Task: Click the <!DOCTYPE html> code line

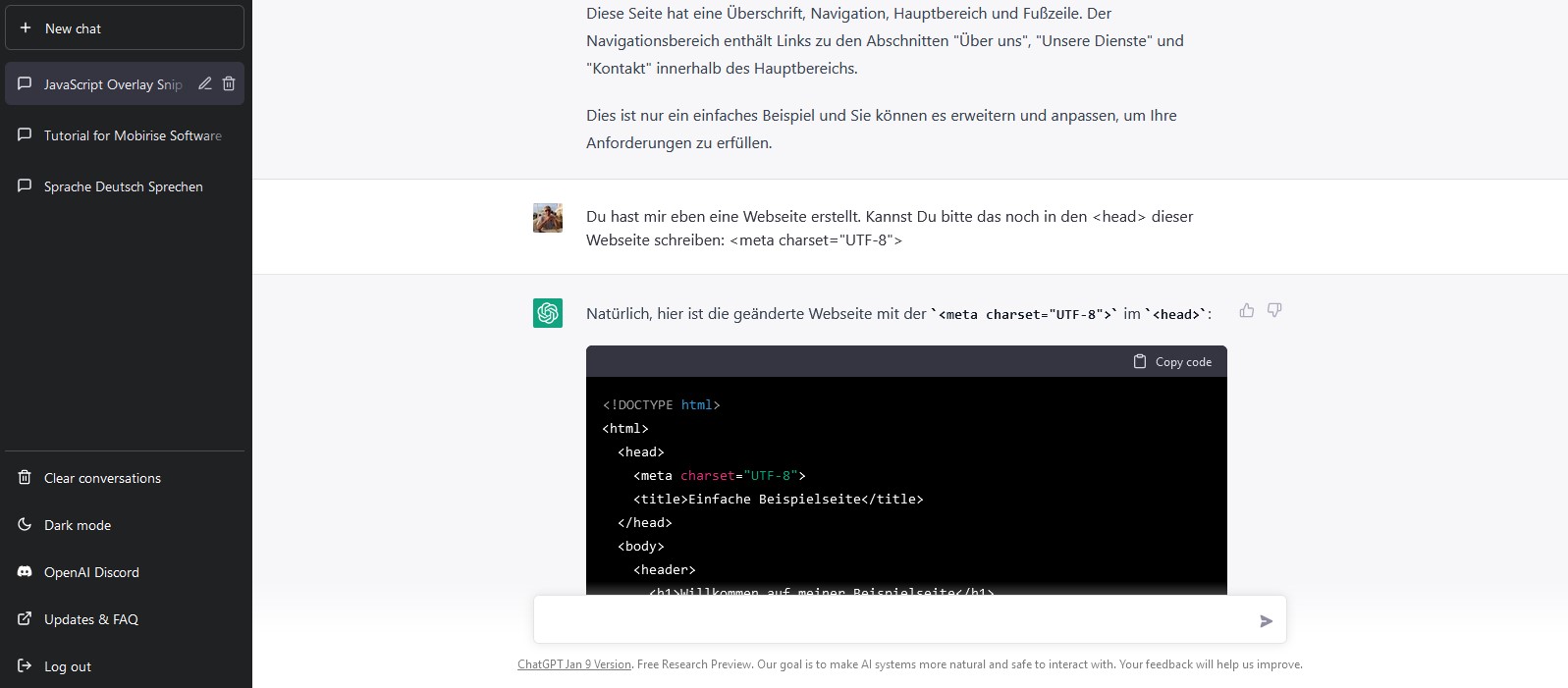Action: point(661,405)
